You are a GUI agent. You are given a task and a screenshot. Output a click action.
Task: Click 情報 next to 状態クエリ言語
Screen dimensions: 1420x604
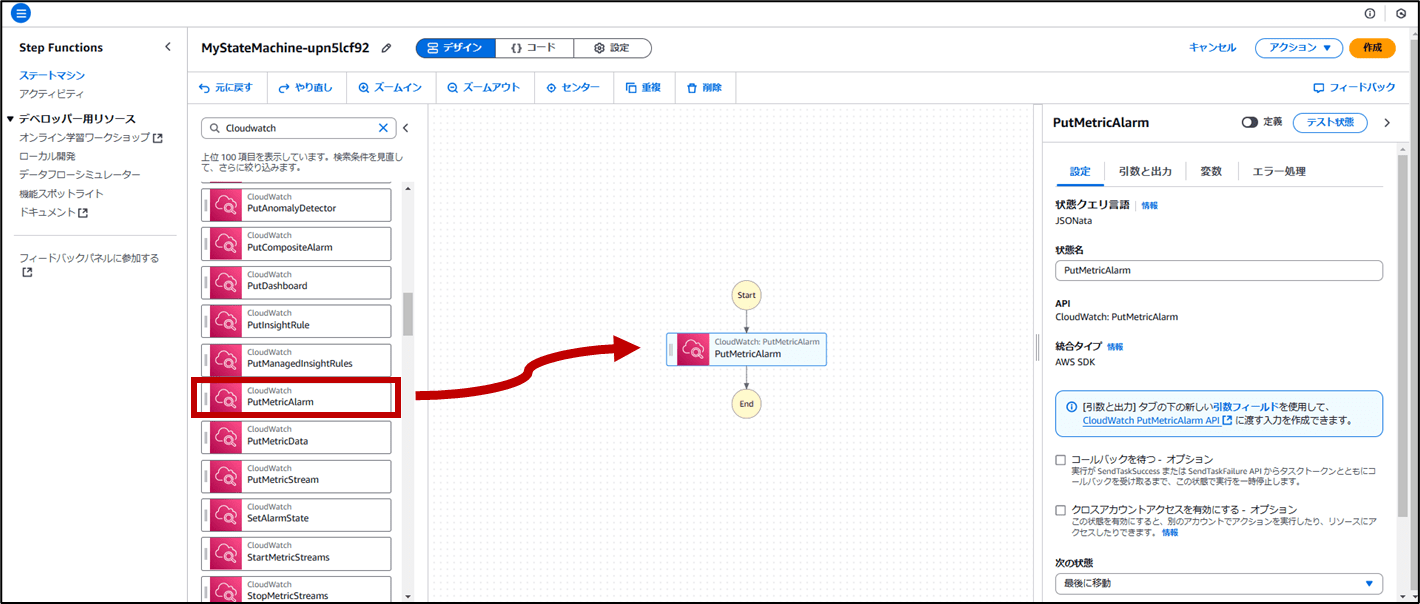(x=1150, y=205)
